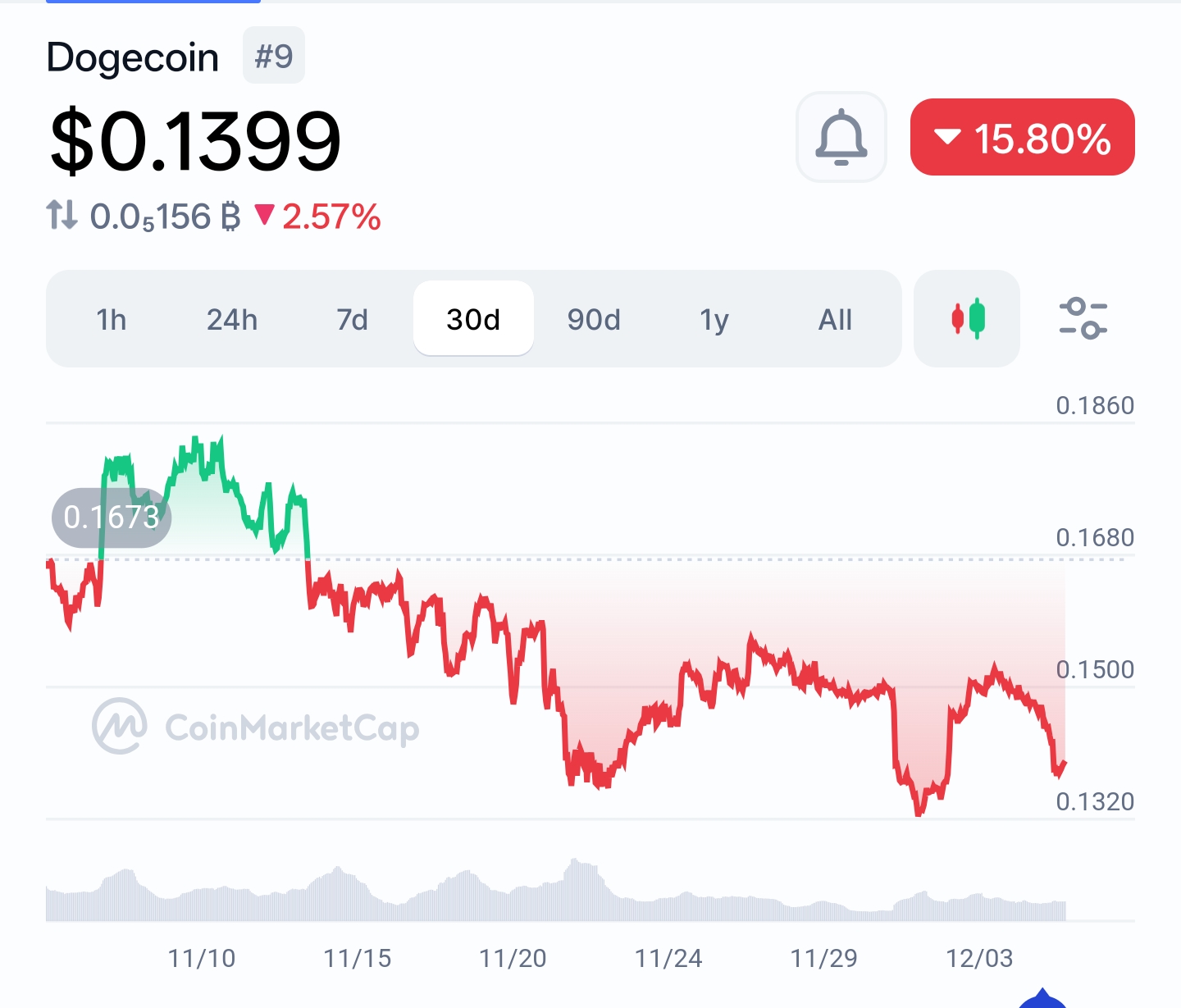Screen dimensions: 1181x1008
Task: Tap the $0.1399 price value
Action: [195, 141]
